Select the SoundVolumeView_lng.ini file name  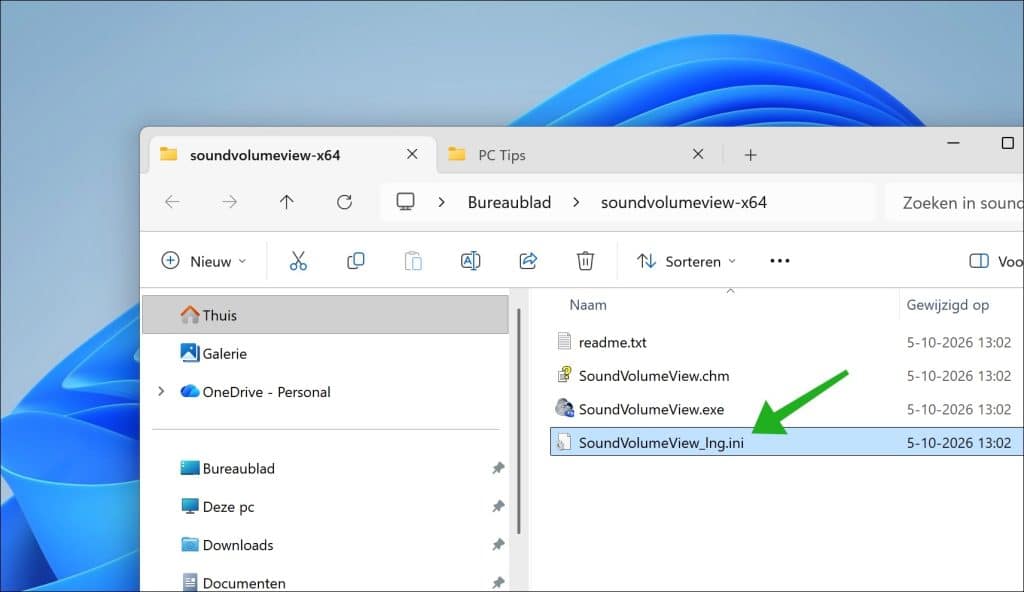[x=661, y=442]
